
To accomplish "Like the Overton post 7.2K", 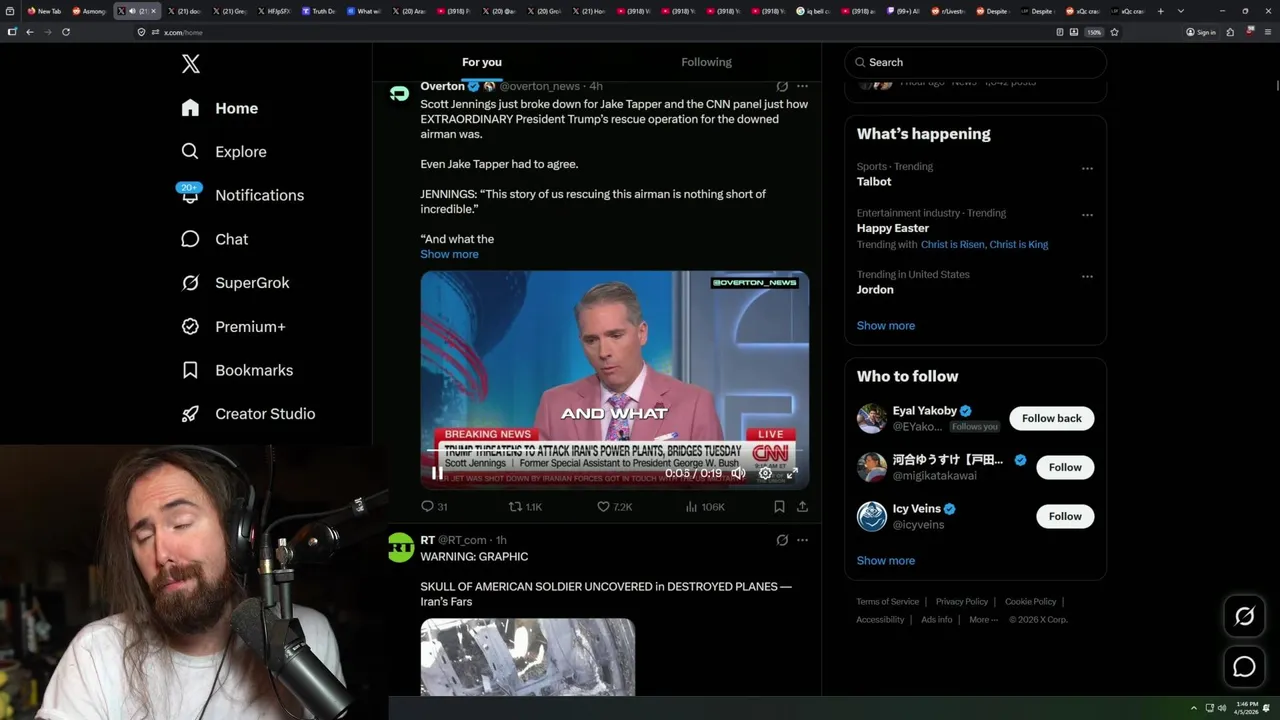I will (614, 507).
